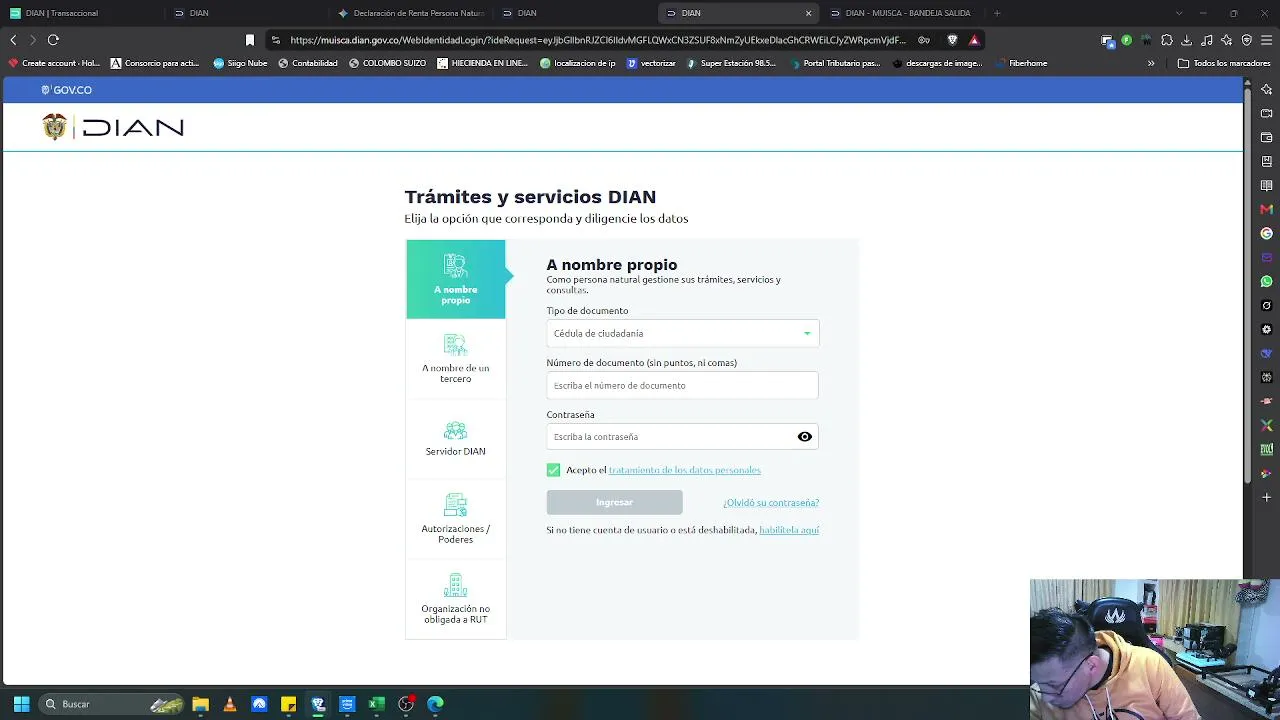
Task: Open OBS Studio from the taskbar
Action: click(406, 704)
